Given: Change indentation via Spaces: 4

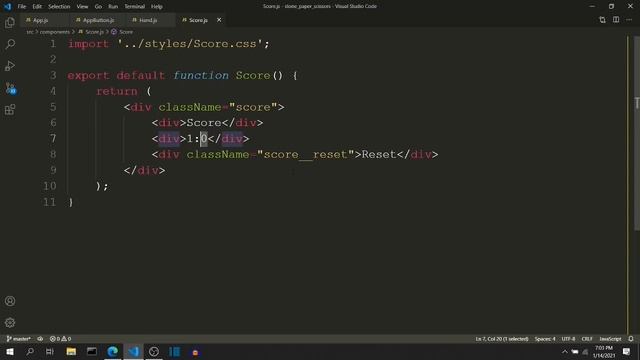Looking at the screenshot, I should click(545, 339).
